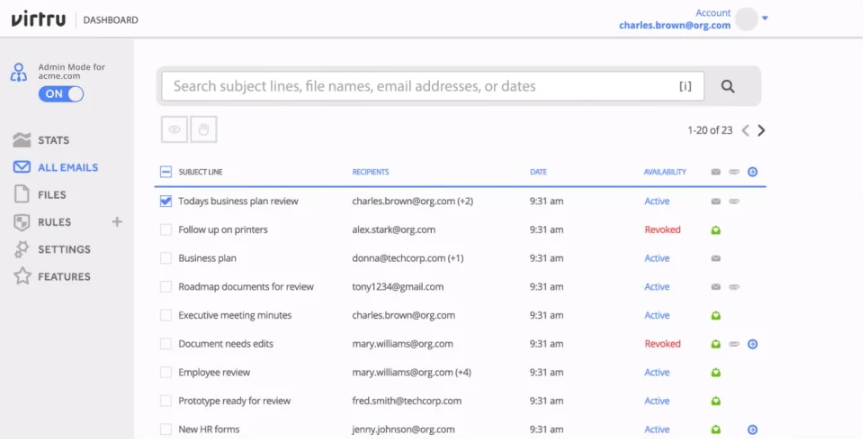The width and height of the screenshot is (863, 439).
Task: Focus the search subject lines field
Action: pyautogui.click(x=432, y=86)
